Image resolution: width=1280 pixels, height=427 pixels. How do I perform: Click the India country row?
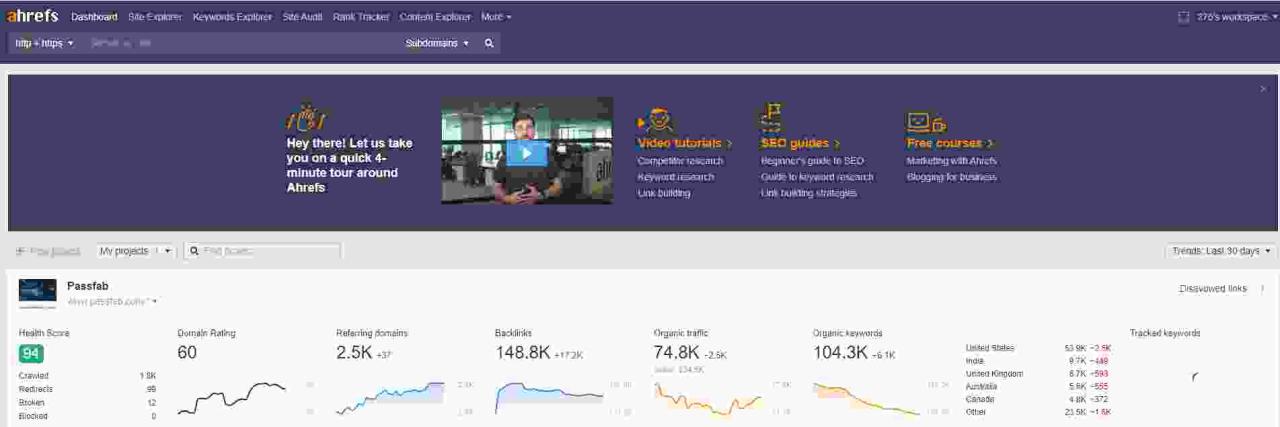click(x=1039, y=361)
